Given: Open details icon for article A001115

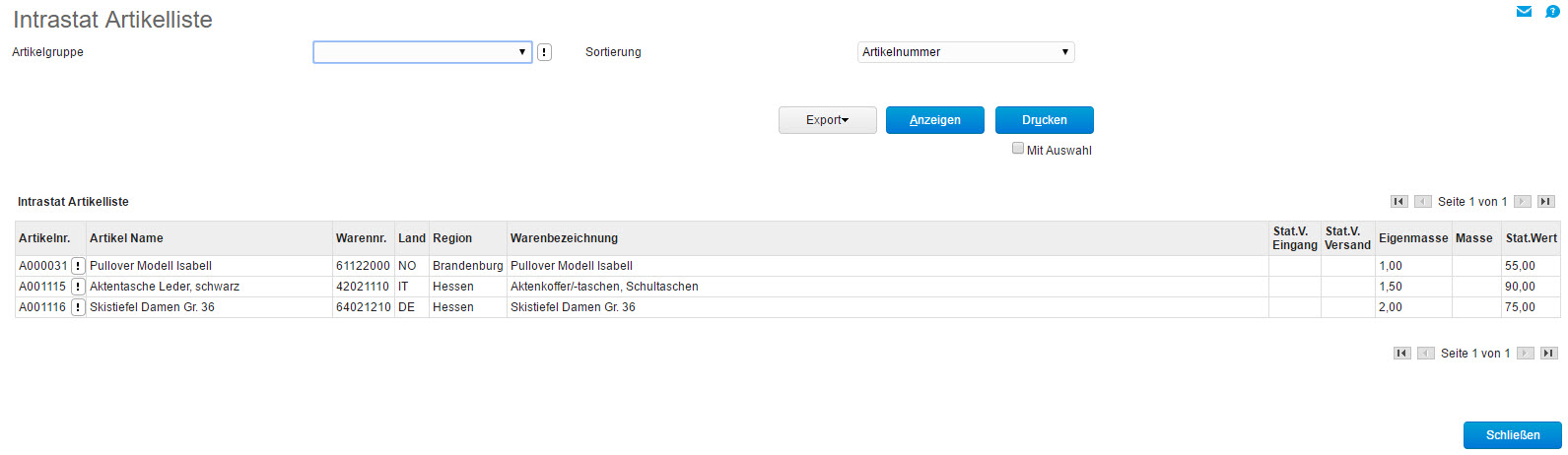Looking at the screenshot, I should [78, 287].
